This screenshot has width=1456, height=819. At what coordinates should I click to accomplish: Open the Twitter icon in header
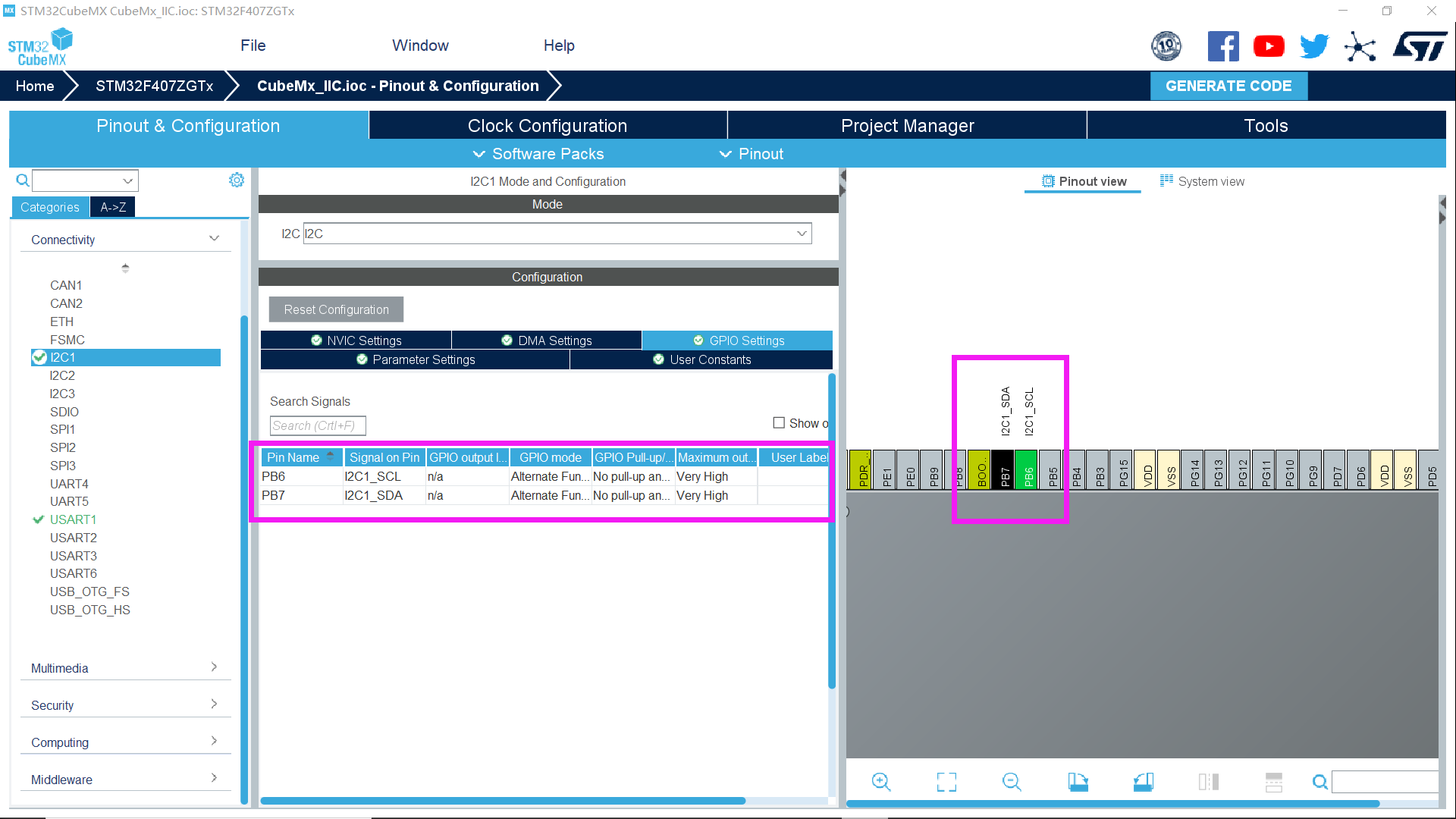[1314, 45]
